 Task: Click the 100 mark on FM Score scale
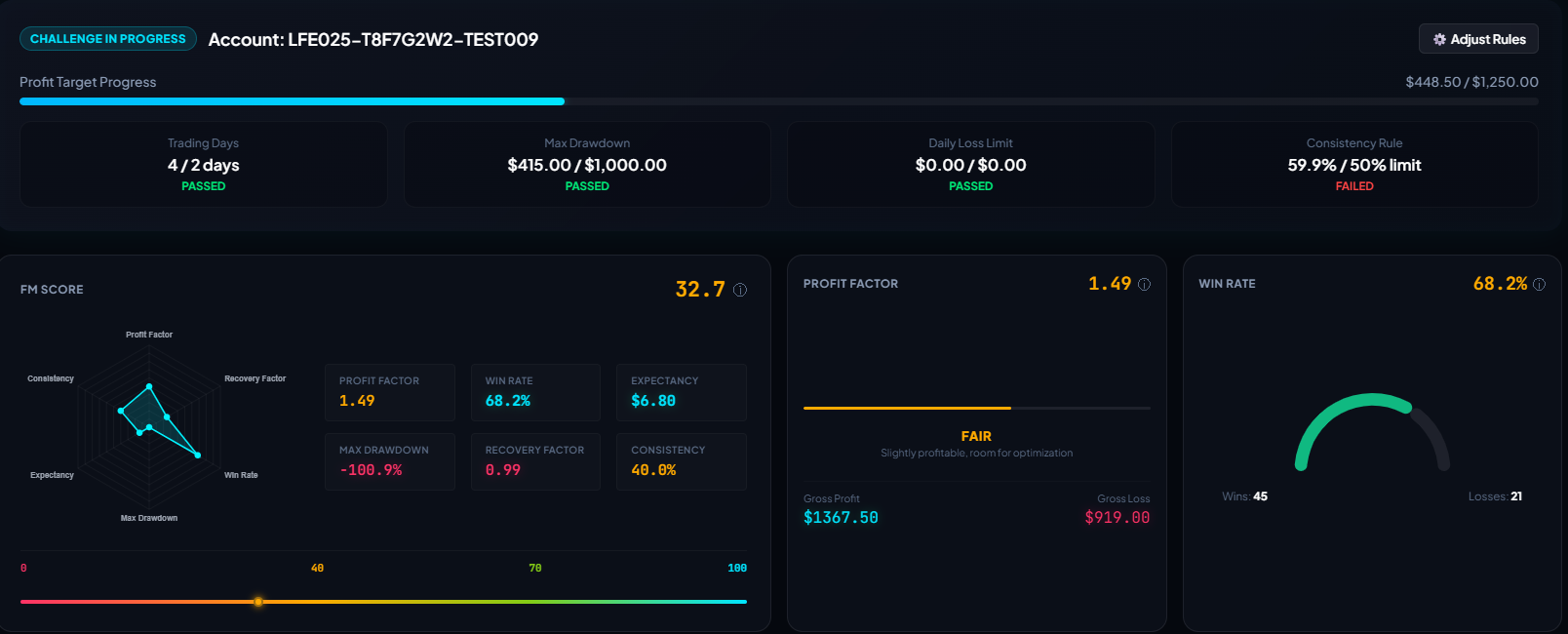[x=737, y=568]
